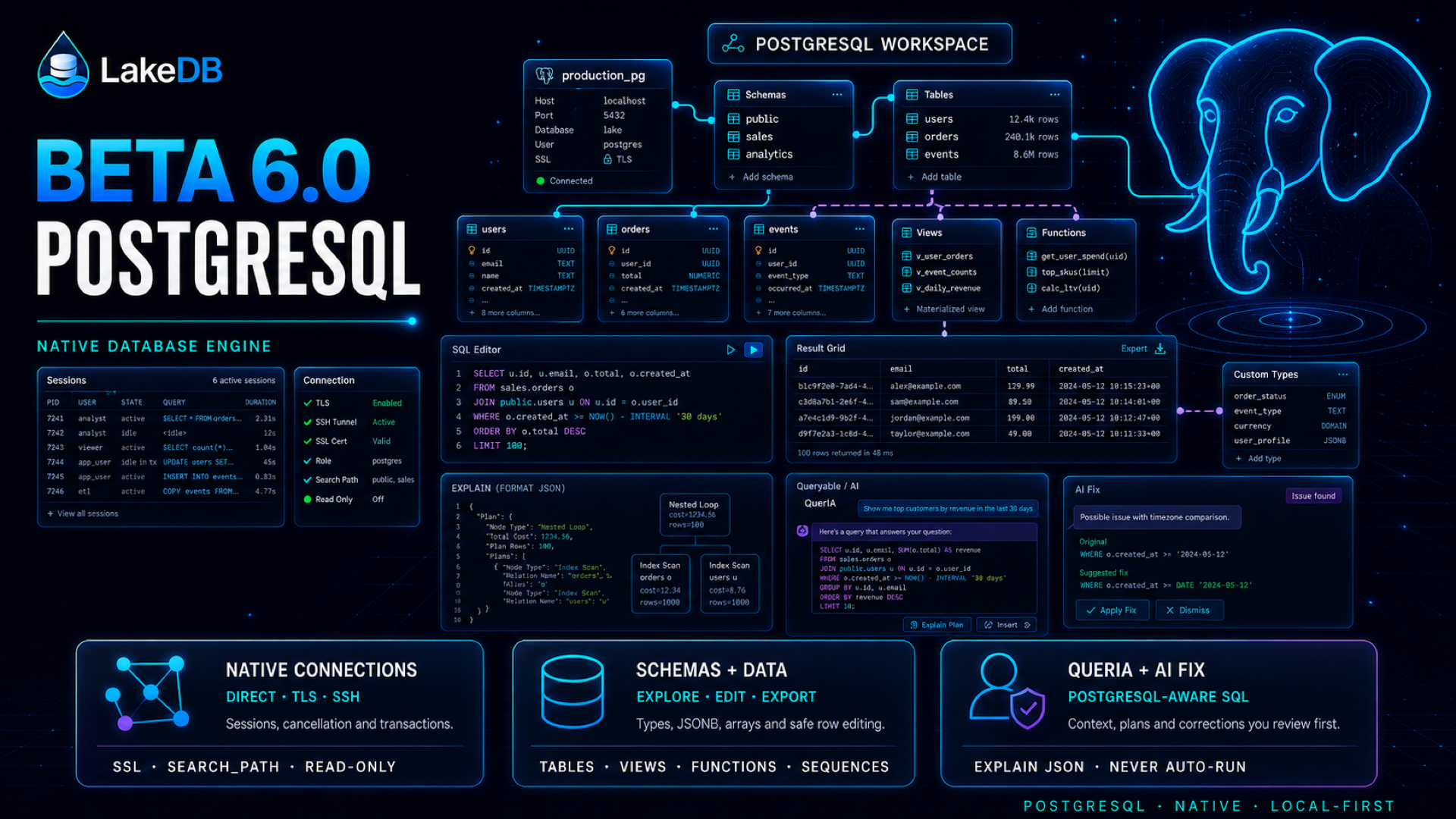Image resolution: width=1456 pixels, height=819 pixels.
Task: Click Add type in Custom Types
Action: pyautogui.click(x=1258, y=459)
